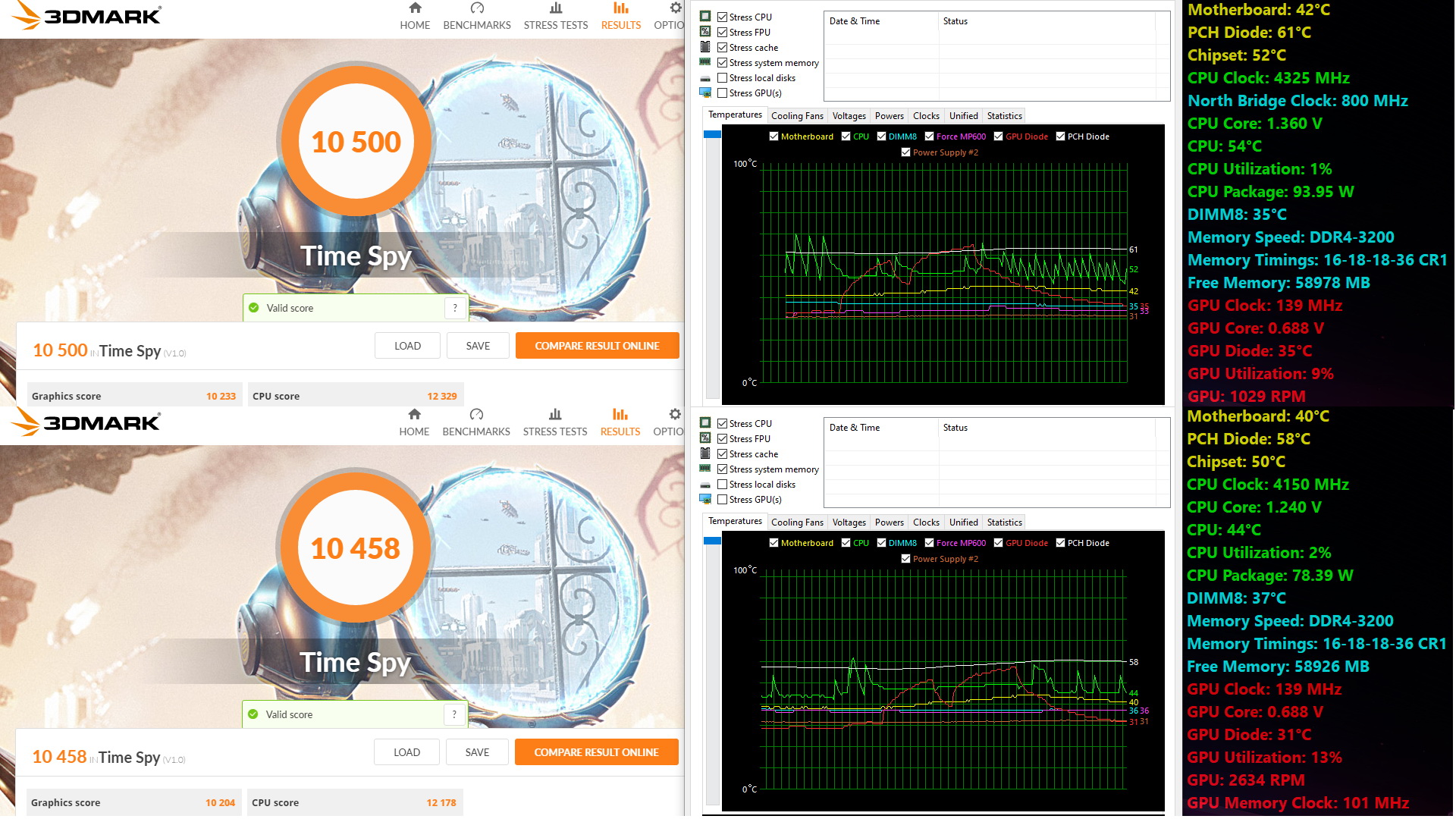Open the Powers tab in bottom HWMonitor
This screenshot has width=1456, height=819.
888,521
